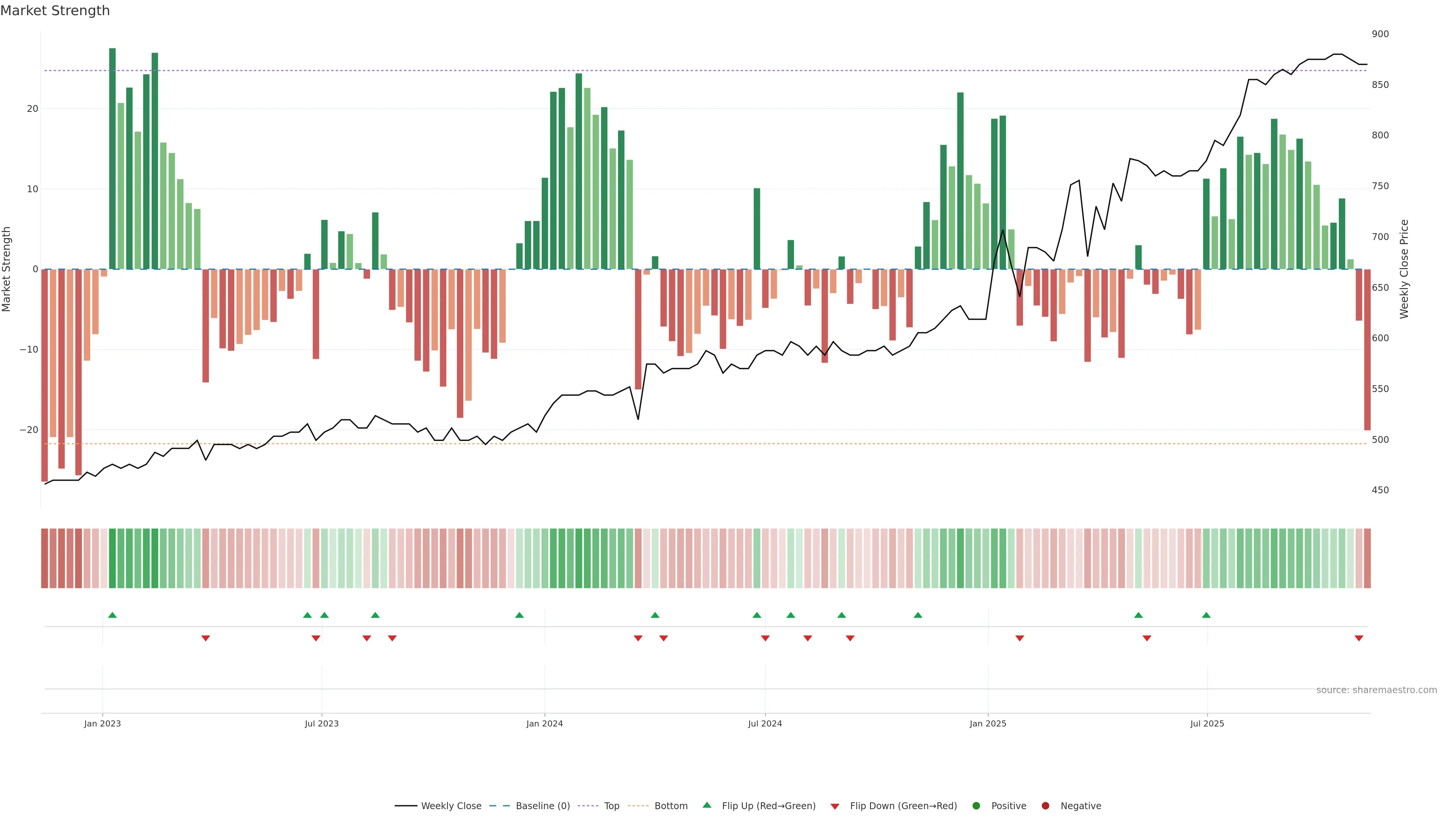Click the Jul 2024 x-axis label
The width and height of the screenshot is (1456, 819).
[x=765, y=723]
